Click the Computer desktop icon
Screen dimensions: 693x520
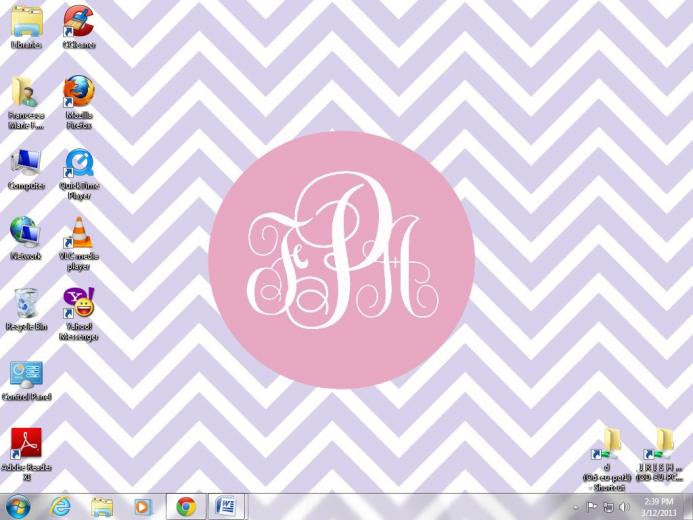26,163
